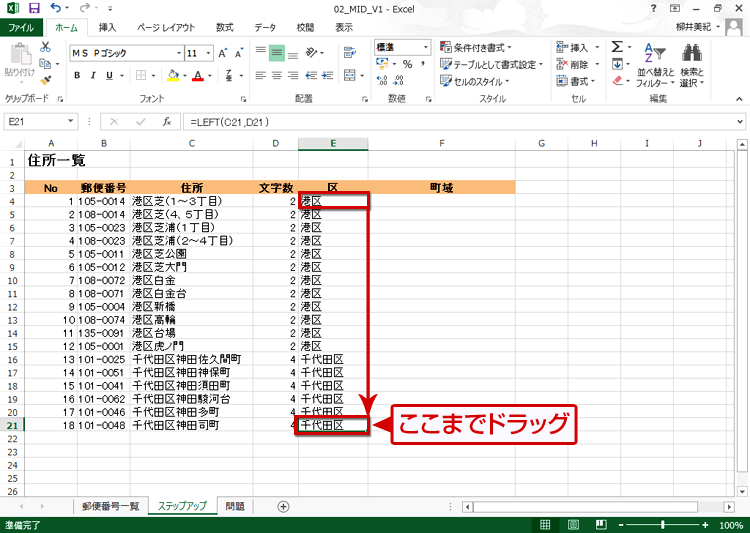Click the Decrease Indent icon
This screenshot has height=533, width=750.
click(x=311, y=75)
